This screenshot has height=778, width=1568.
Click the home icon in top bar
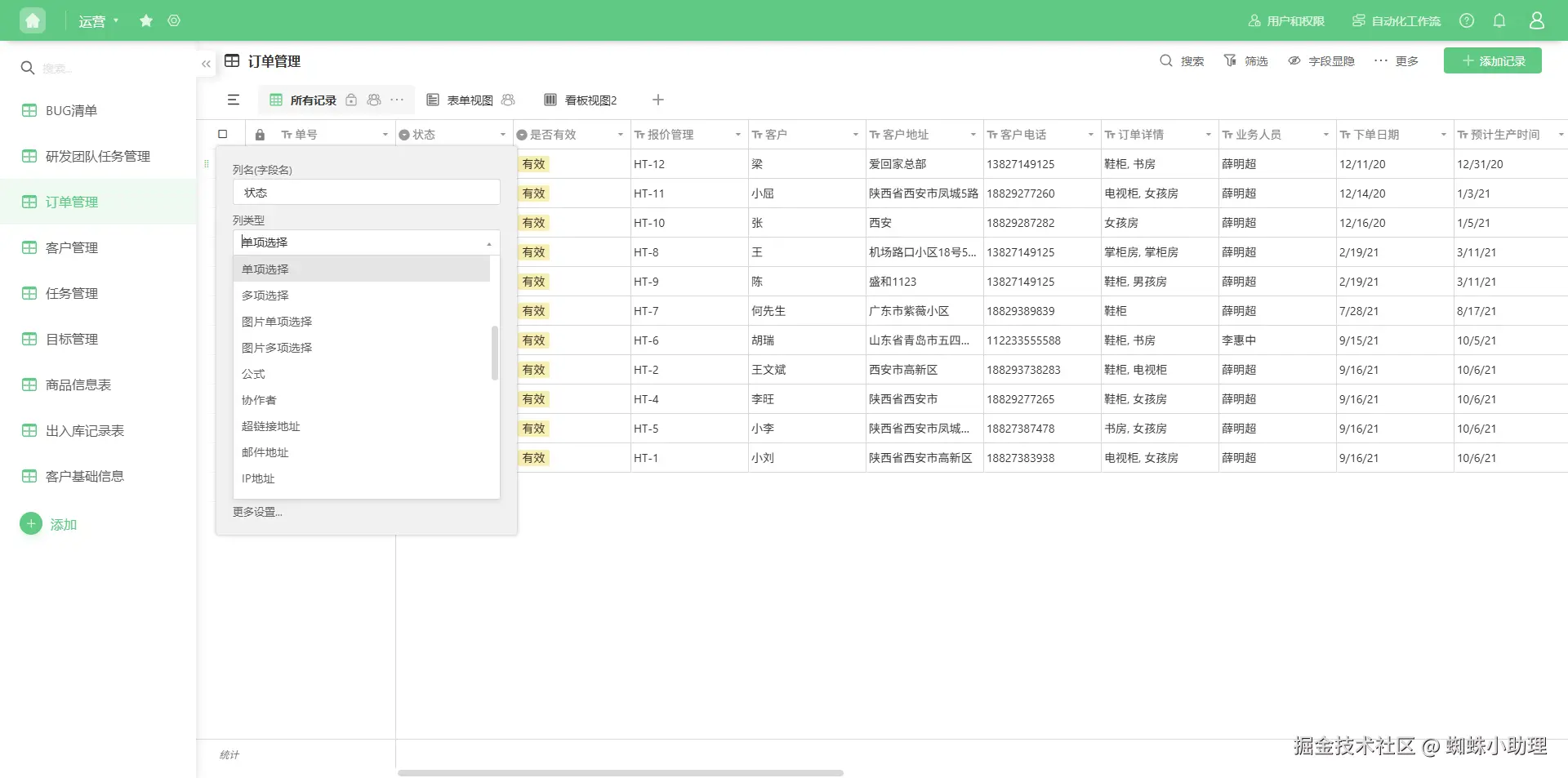pos(33,20)
